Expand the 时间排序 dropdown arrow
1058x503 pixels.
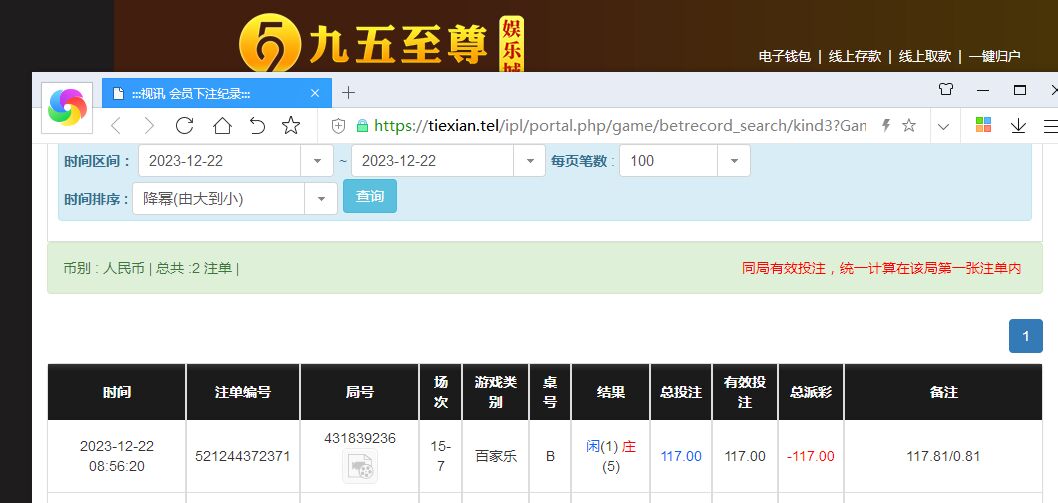pyautogui.click(x=321, y=199)
